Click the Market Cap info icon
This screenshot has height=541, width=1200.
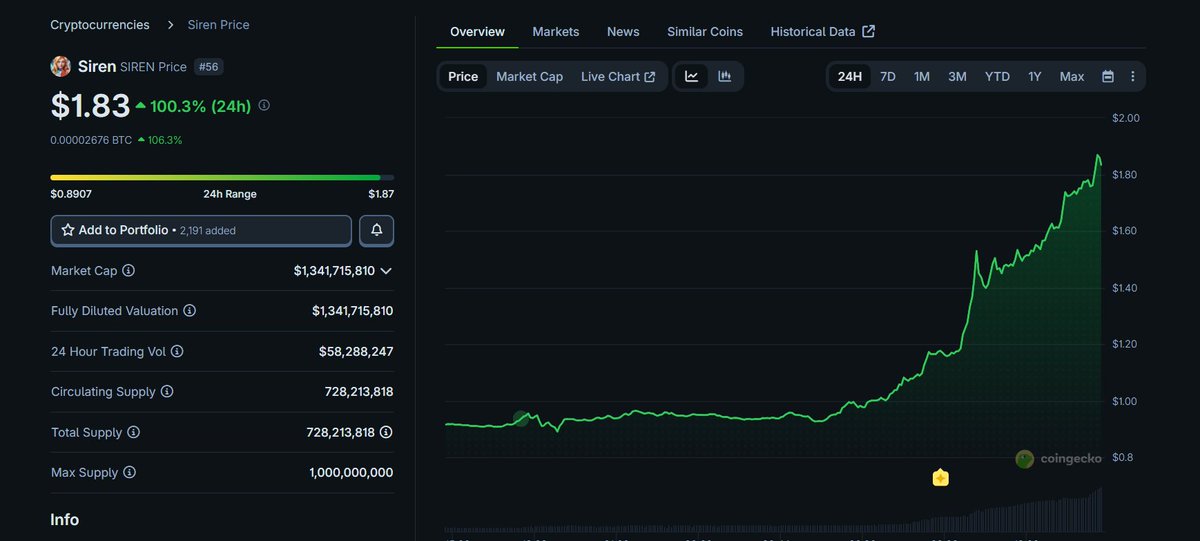tap(128, 270)
